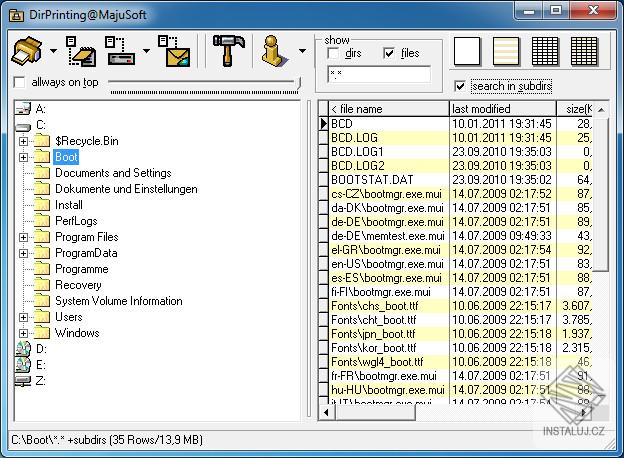
Task: Select Fonts\chs_boot.ttf row
Action: 460,306
